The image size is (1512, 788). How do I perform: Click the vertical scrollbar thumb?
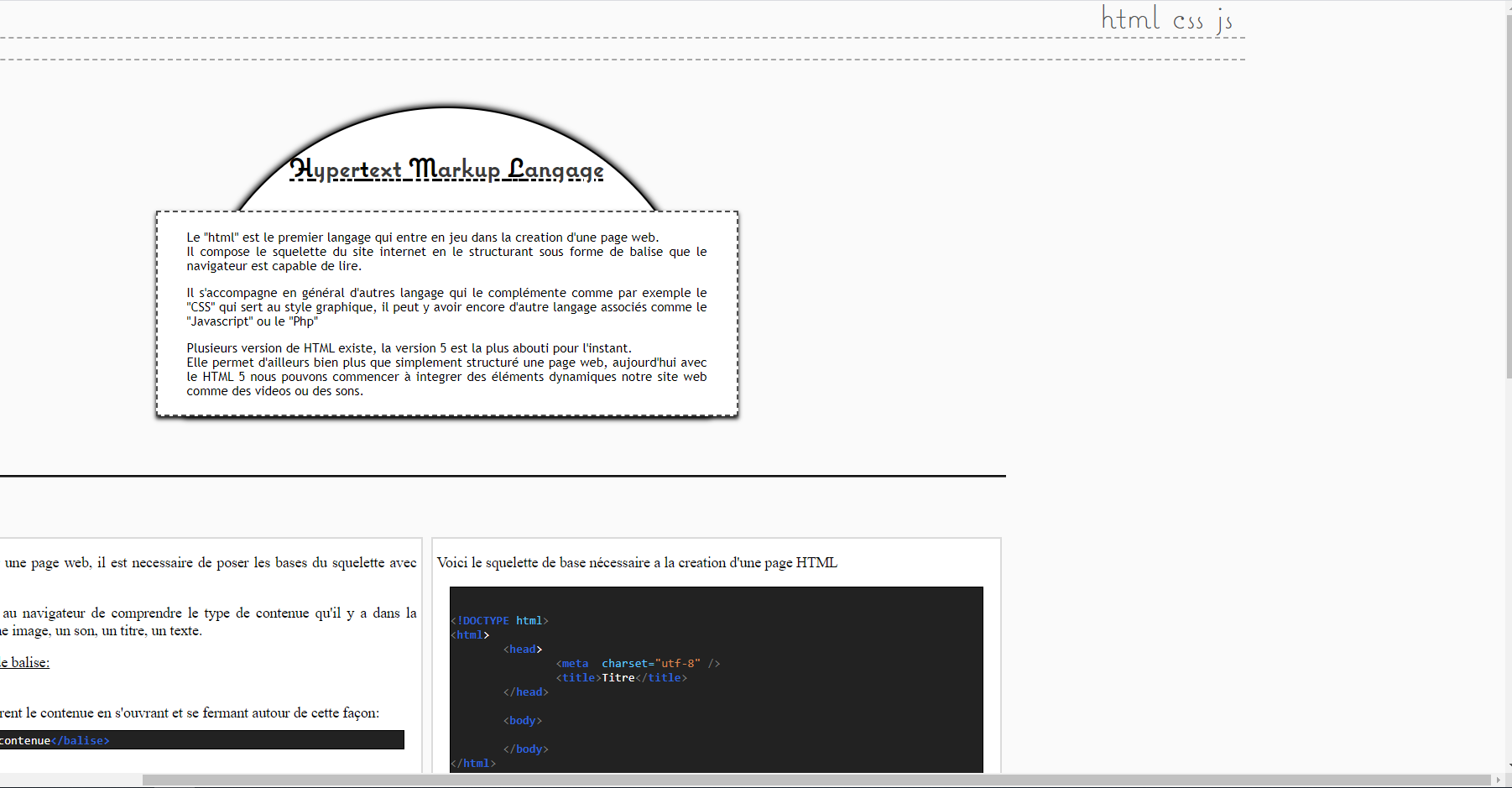click(1508, 193)
